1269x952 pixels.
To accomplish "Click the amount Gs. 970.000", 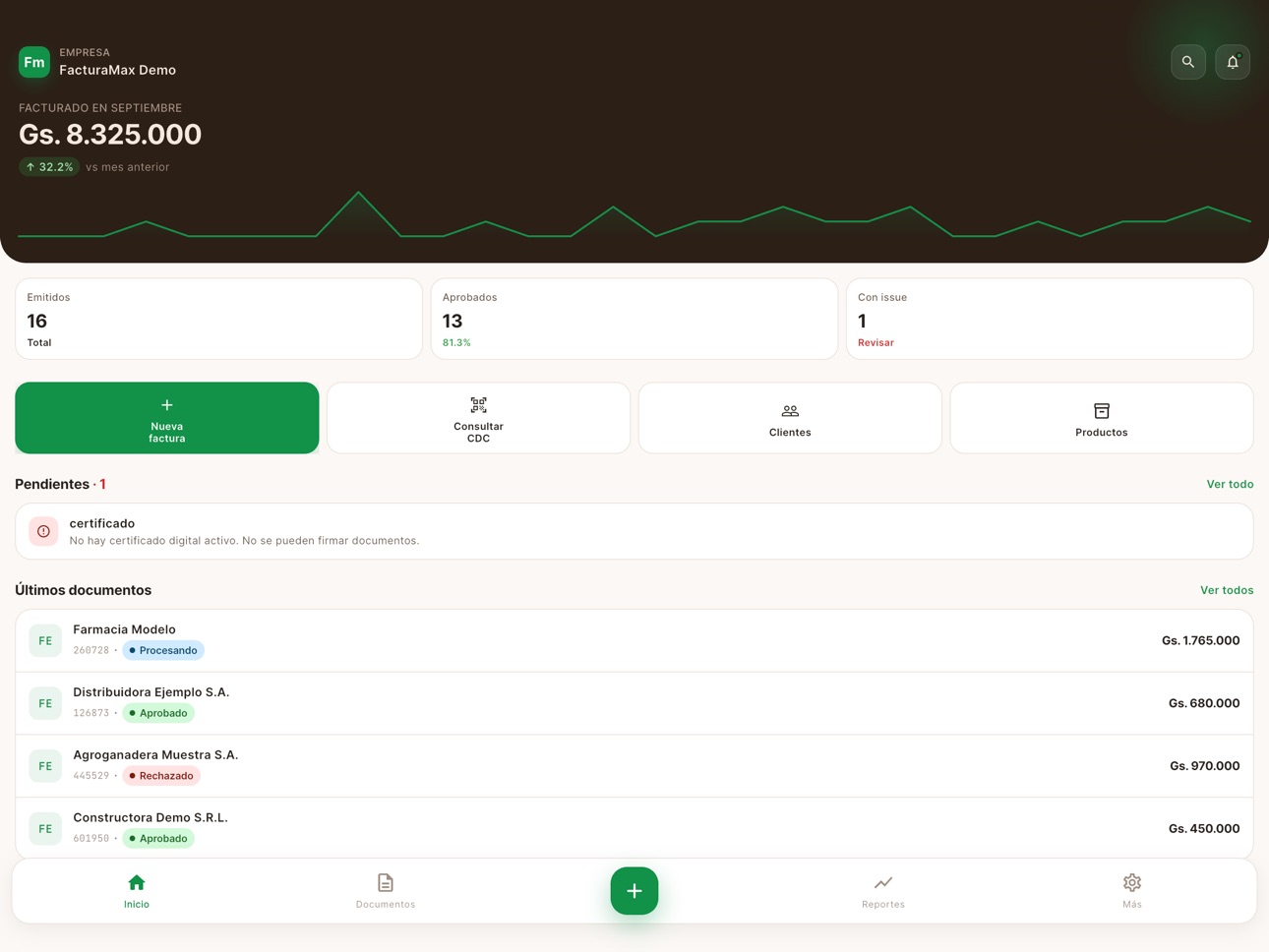I will point(1205,766).
